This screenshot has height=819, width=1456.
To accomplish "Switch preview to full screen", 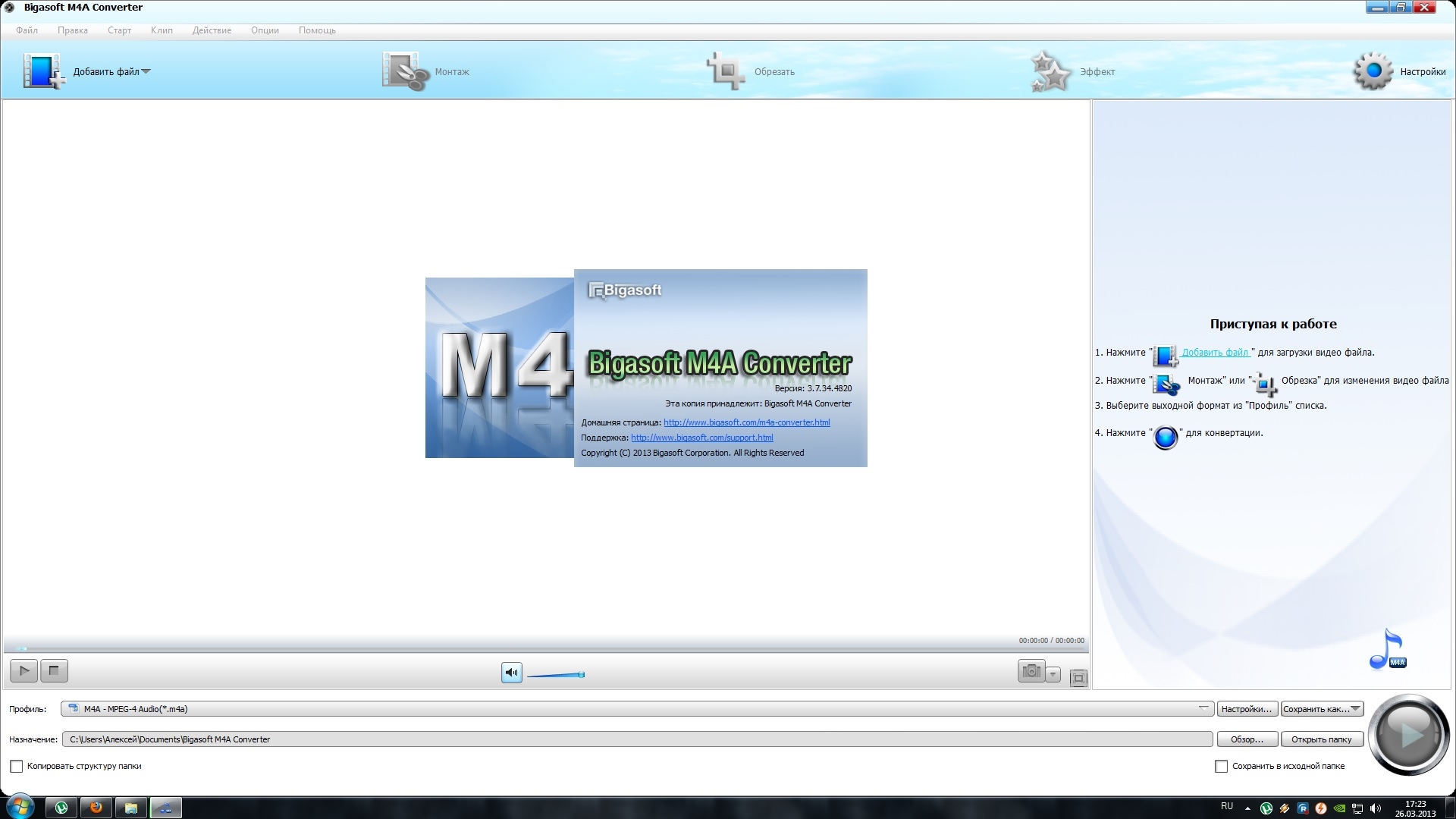I will pos(1078,678).
